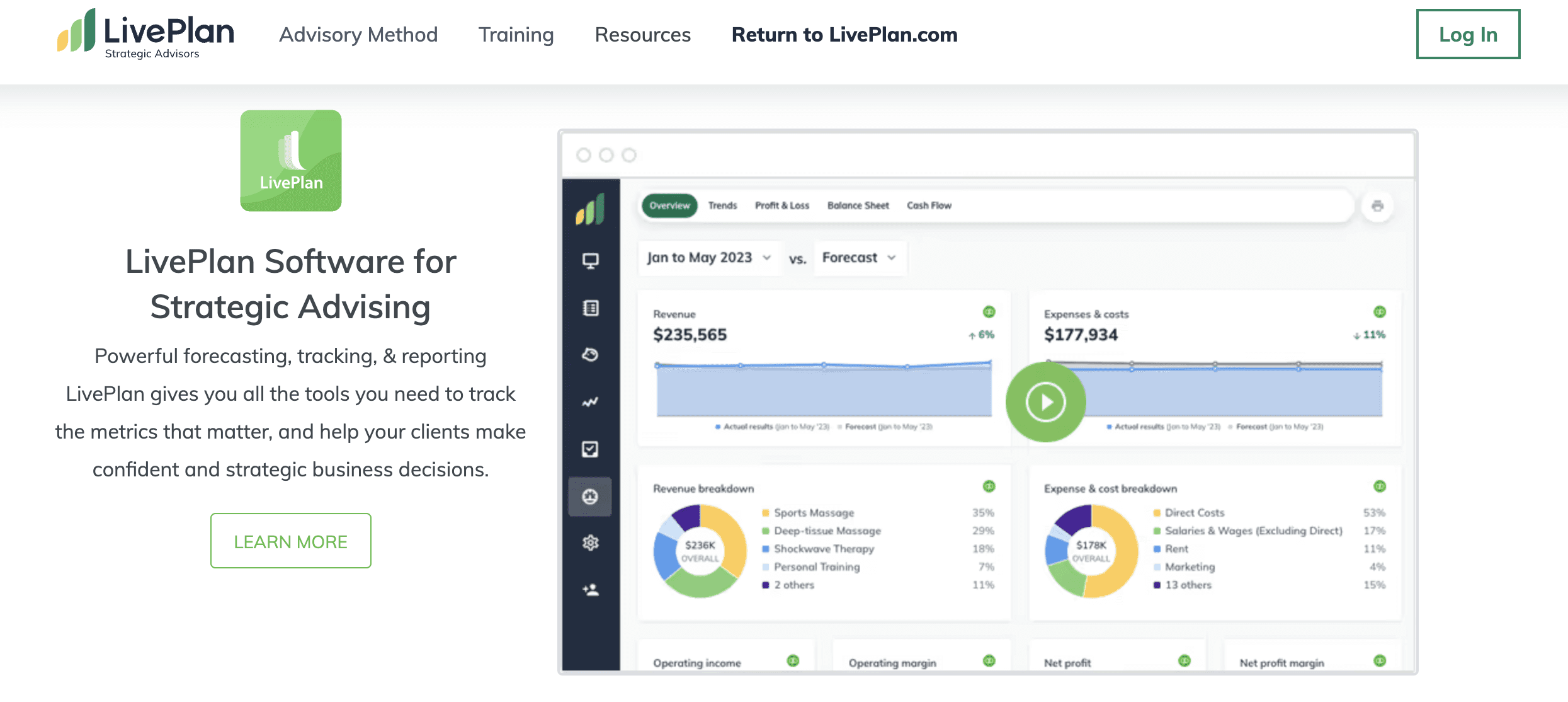Image resolution: width=1568 pixels, height=702 pixels.
Task: Click the Log In button
Action: click(1468, 35)
